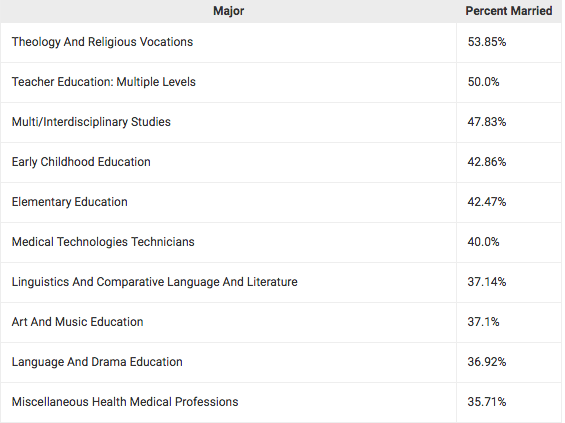Screen dimensions: 565x423
Task: Select the 47.83% value cell
Action: (x=509, y=122)
